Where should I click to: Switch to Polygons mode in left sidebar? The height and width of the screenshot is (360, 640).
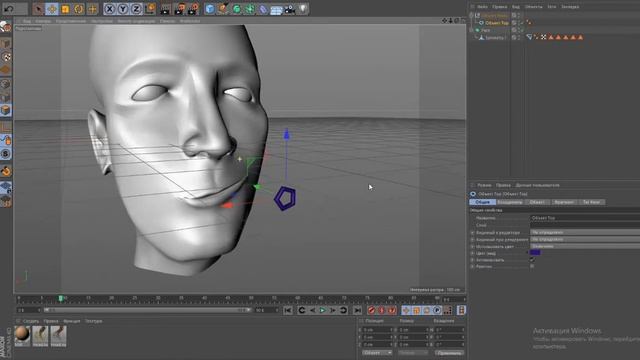tap(5, 110)
